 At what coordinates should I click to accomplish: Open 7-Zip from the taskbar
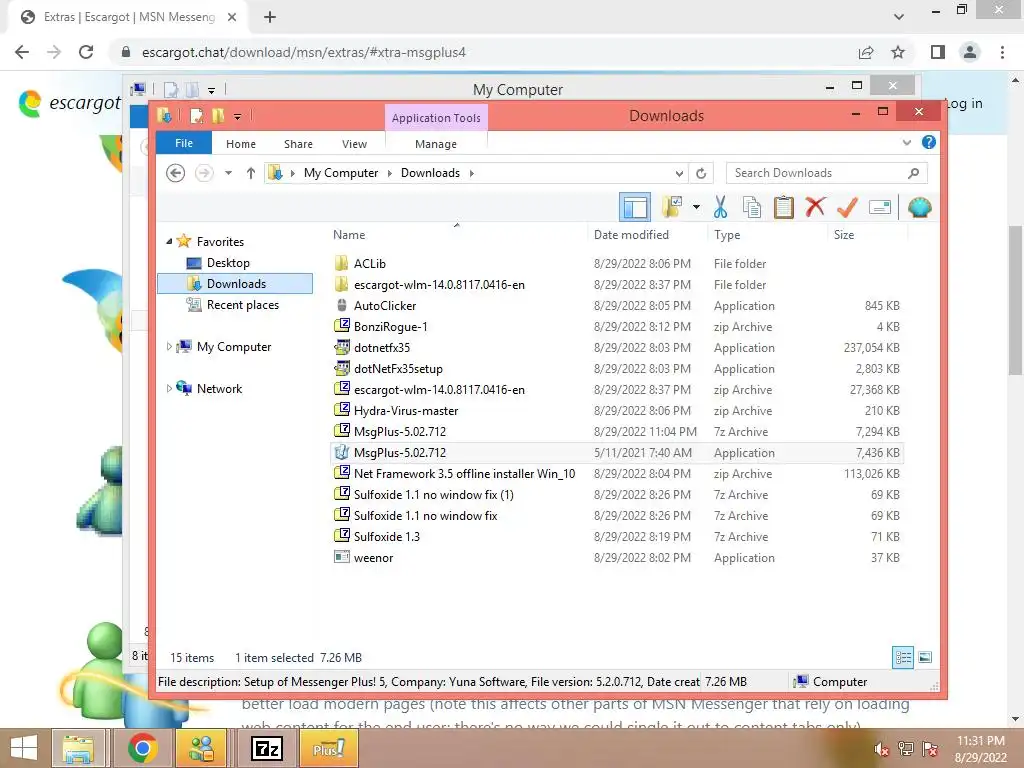(266, 748)
